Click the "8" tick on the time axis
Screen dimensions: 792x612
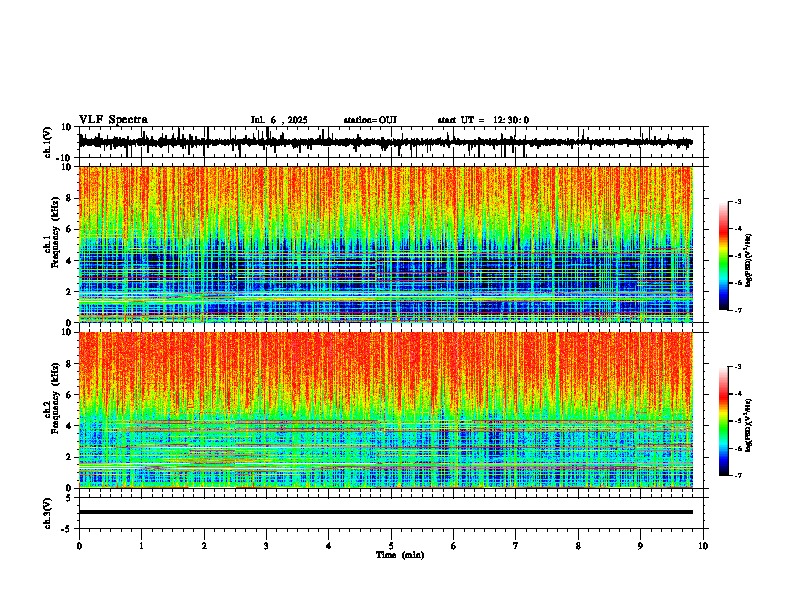(x=578, y=546)
